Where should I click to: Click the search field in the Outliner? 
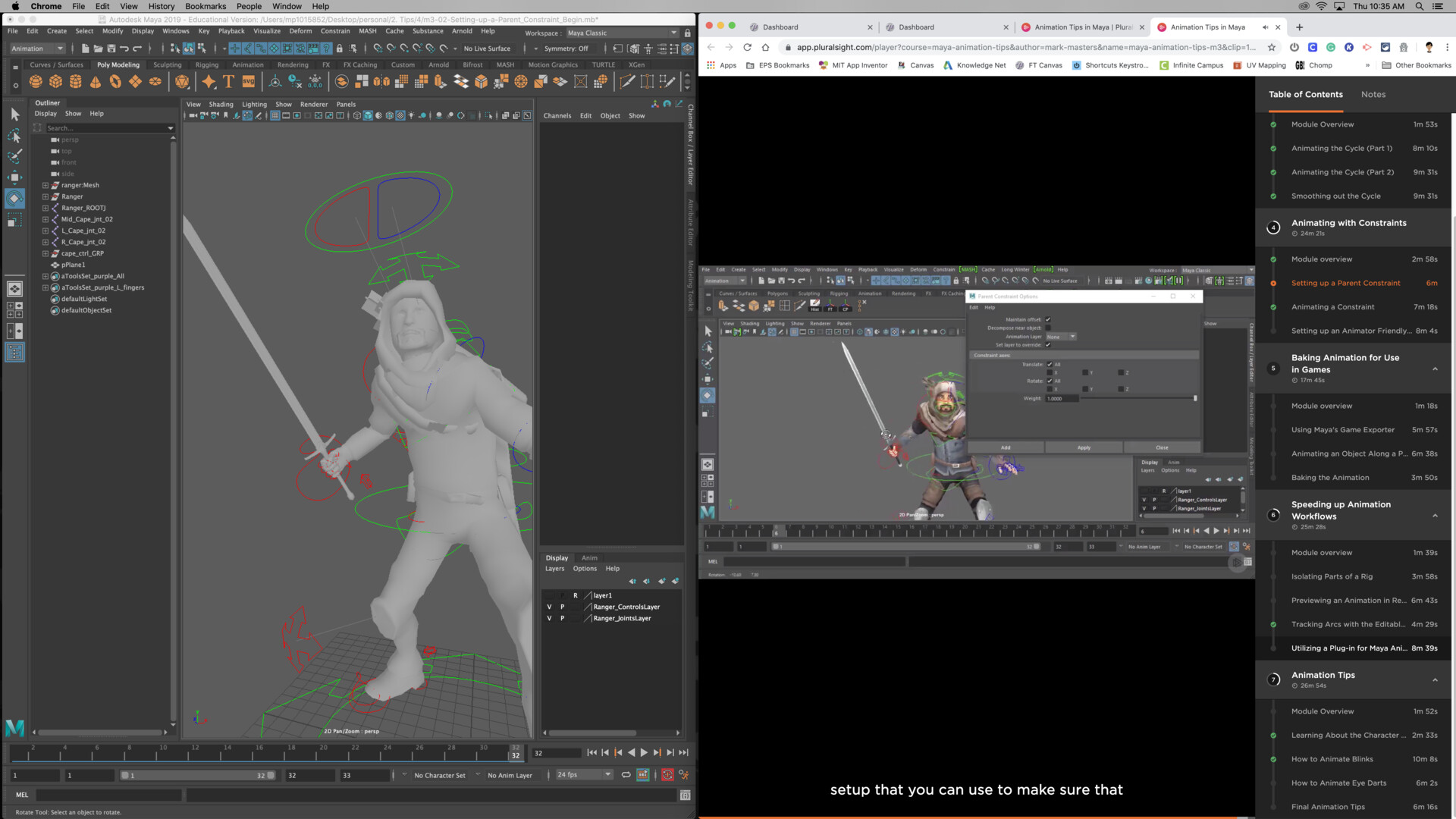[110, 127]
